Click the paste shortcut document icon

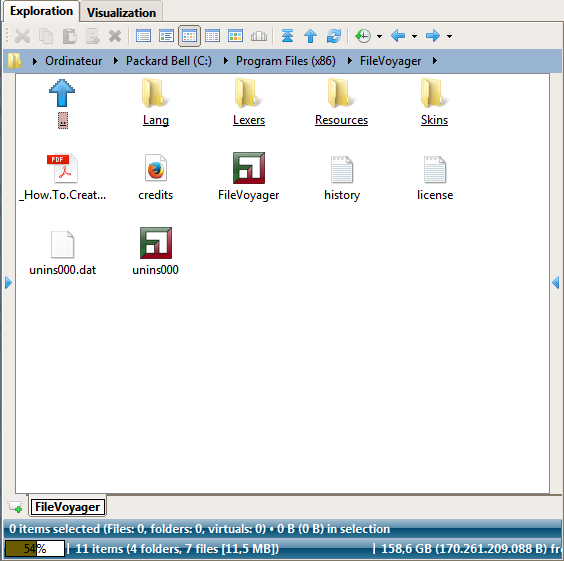(92, 36)
